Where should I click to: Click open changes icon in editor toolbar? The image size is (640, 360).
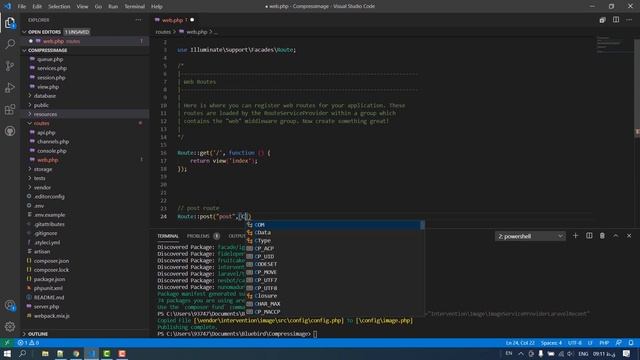[x=602, y=20]
